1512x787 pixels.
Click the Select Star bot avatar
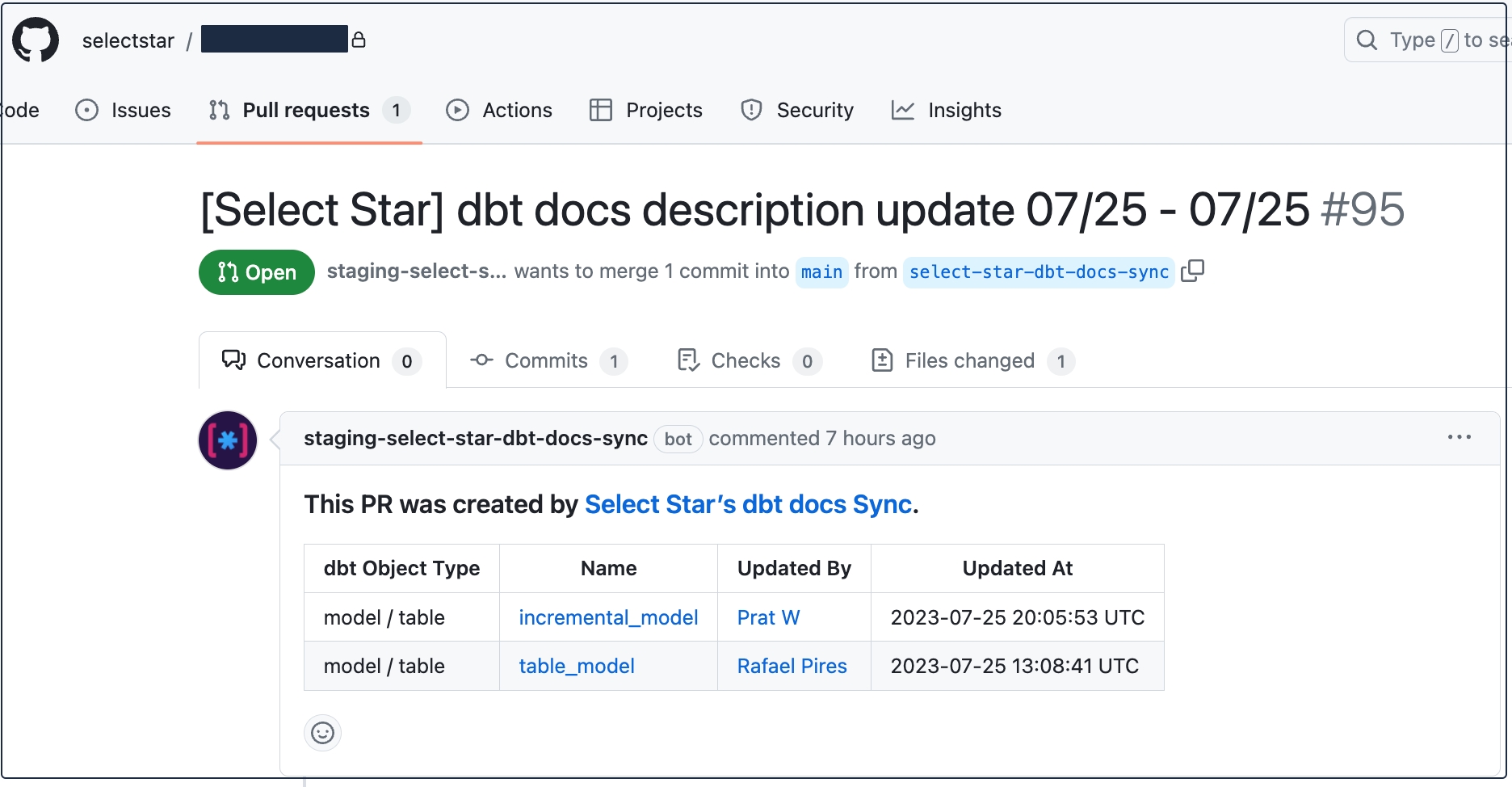pyautogui.click(x=228, y=440)
